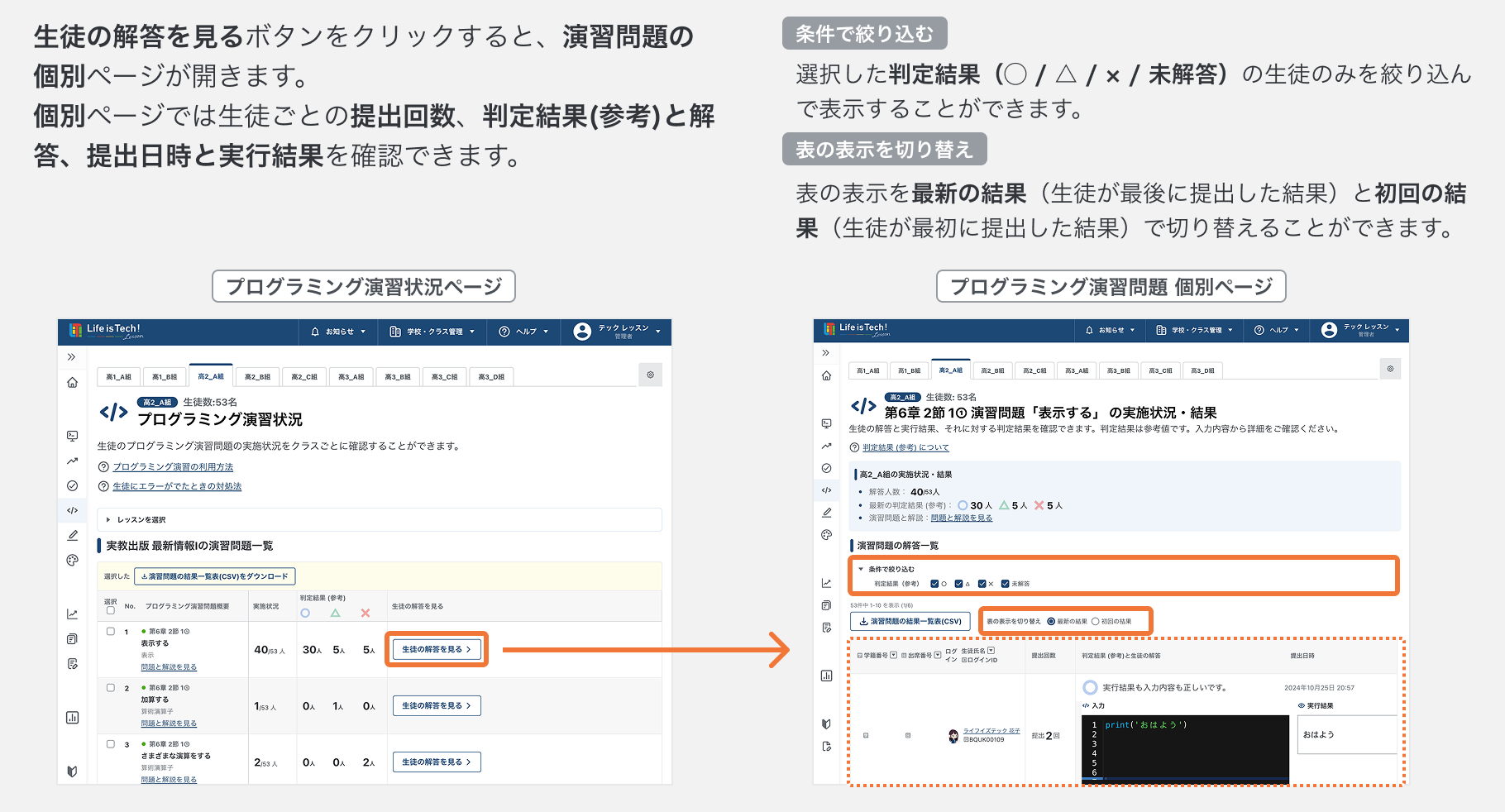Select 最新の結果 radio button

click(1051, 621)
